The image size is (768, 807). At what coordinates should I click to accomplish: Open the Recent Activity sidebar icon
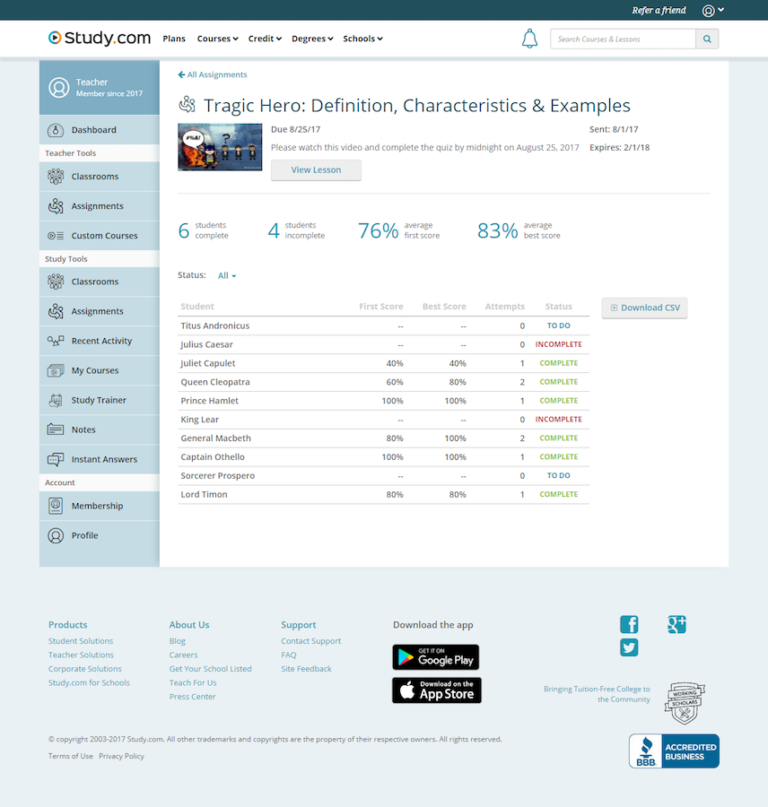point(56,341)
